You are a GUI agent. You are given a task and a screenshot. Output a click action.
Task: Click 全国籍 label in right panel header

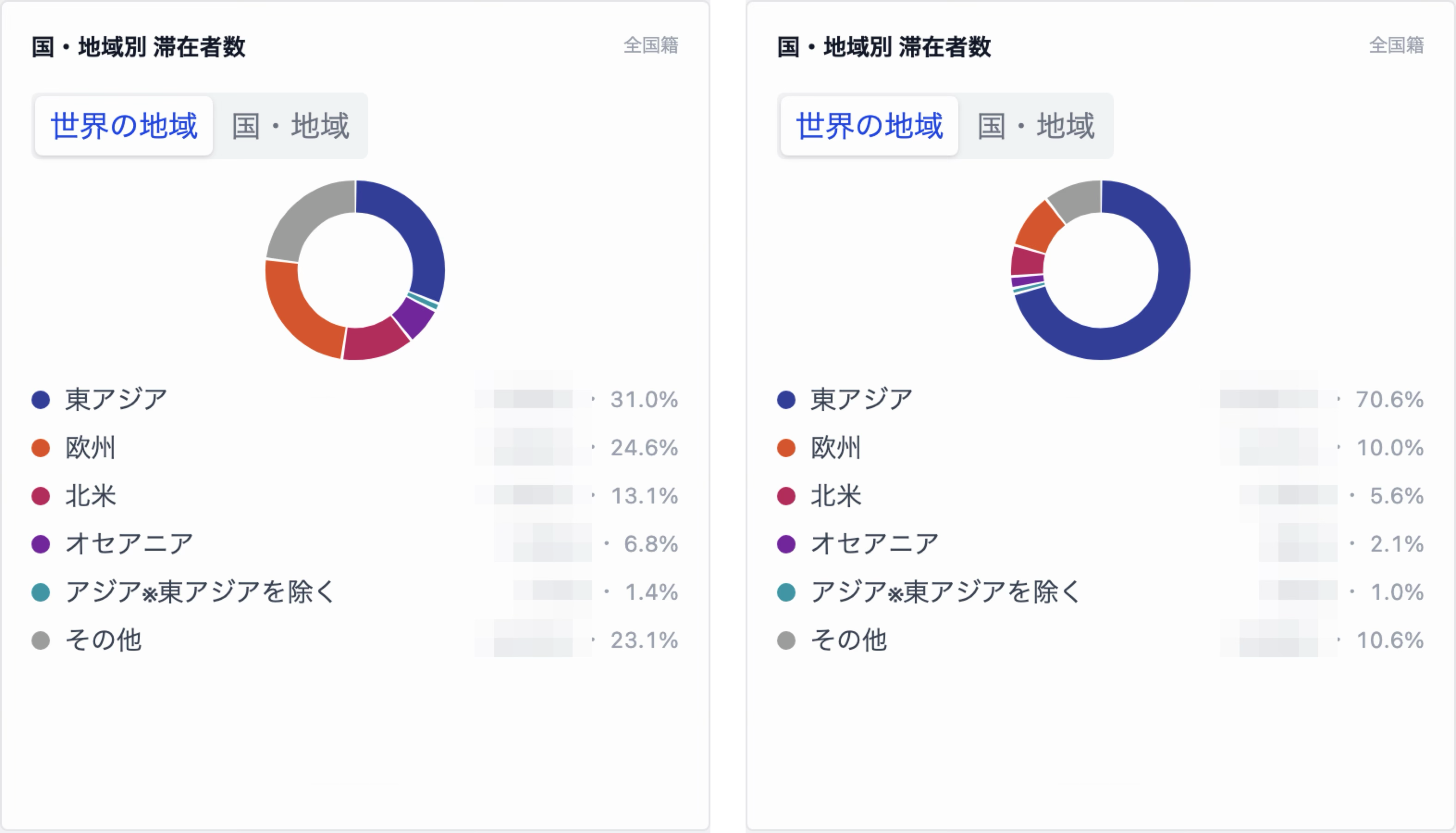click(x=1396, y=45)
